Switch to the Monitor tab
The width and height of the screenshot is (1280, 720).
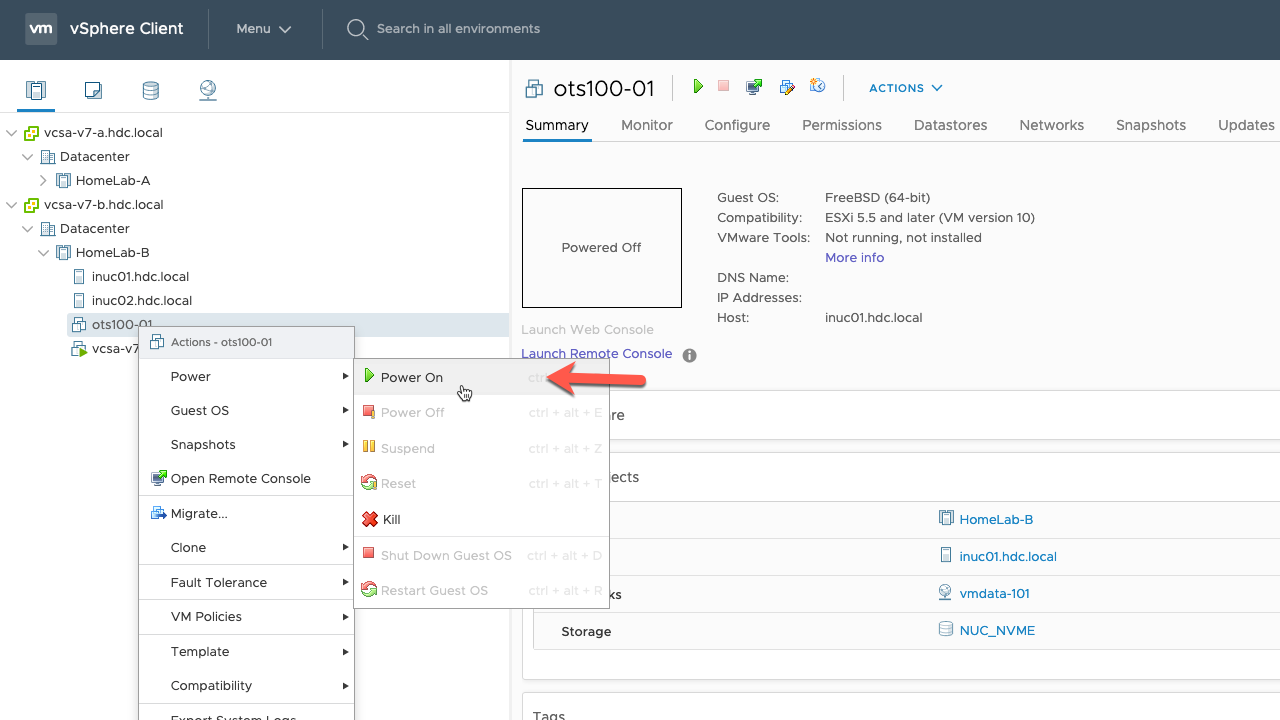(647, 125)
